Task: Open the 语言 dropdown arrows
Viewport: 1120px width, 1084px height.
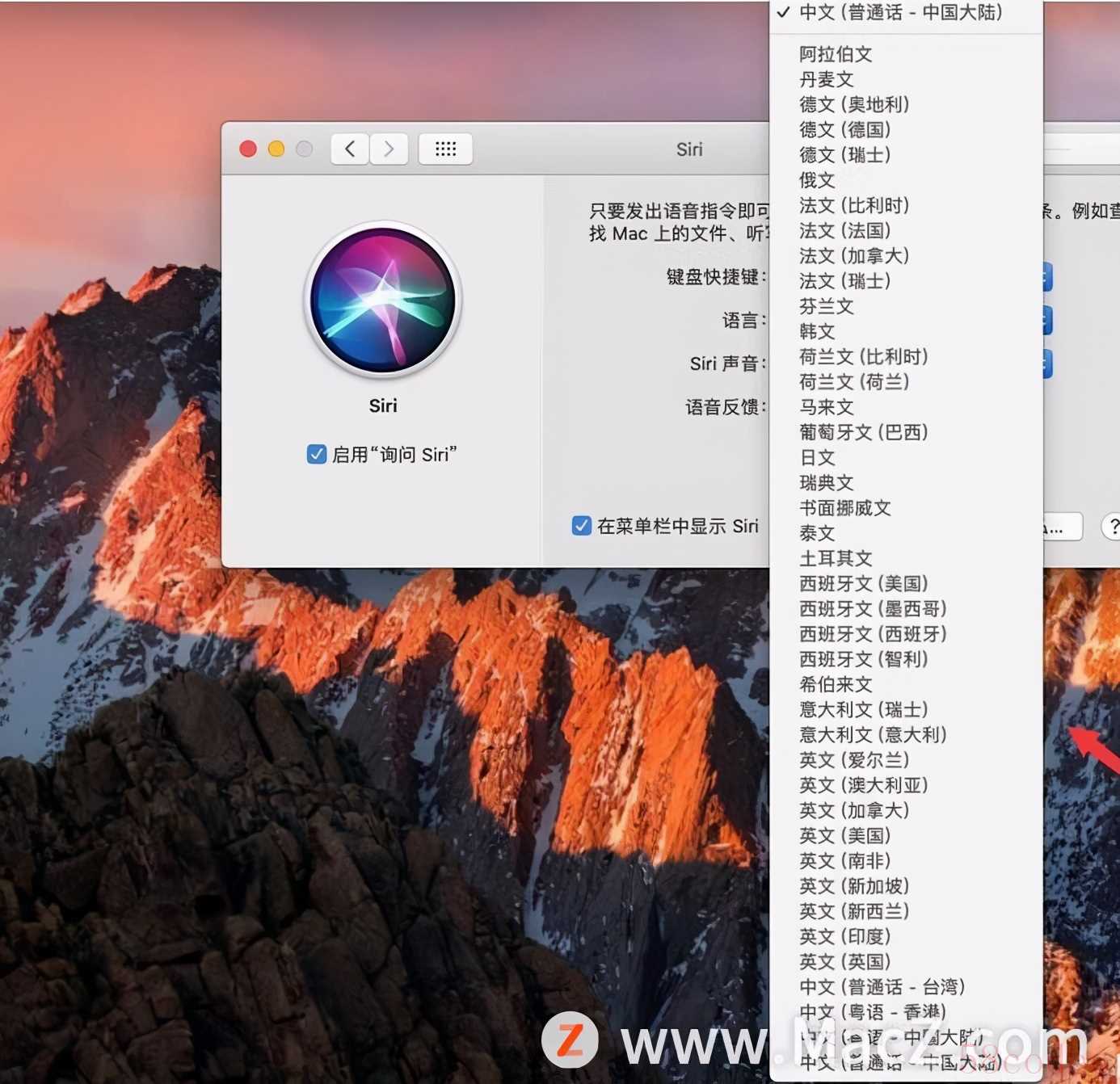Action: [x=1047, y=320]
